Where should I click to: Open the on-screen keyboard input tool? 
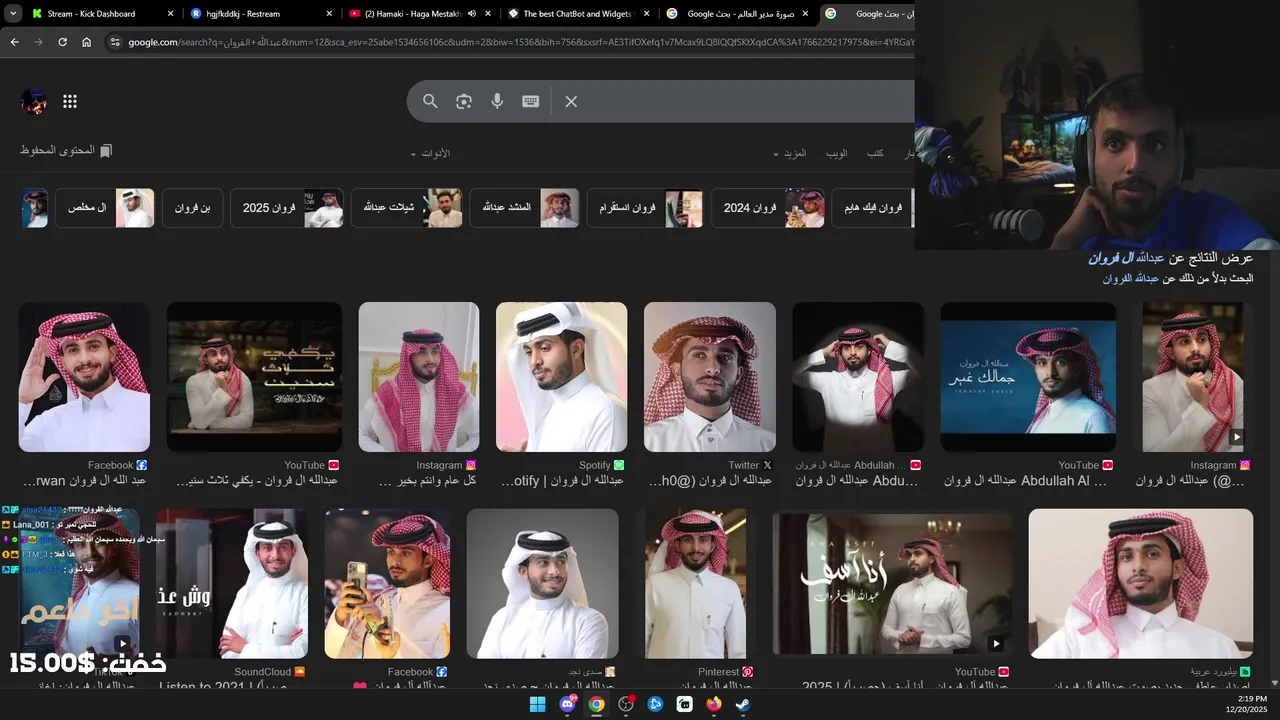(531, 101)
